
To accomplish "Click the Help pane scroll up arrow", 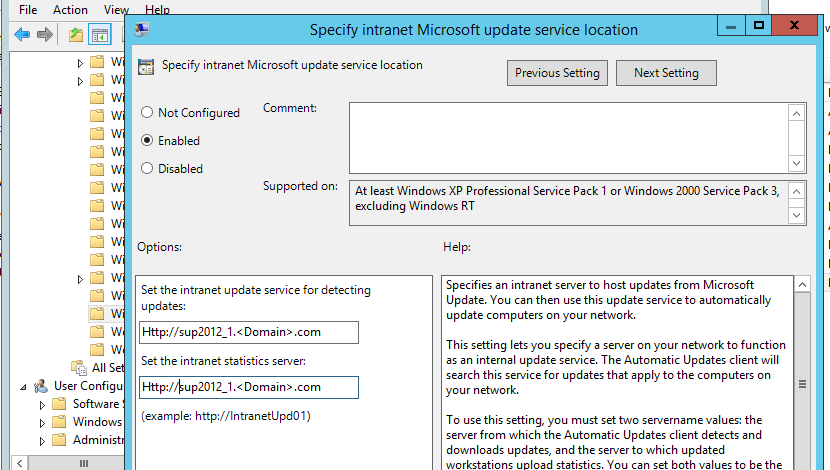I will coord(802,285).
